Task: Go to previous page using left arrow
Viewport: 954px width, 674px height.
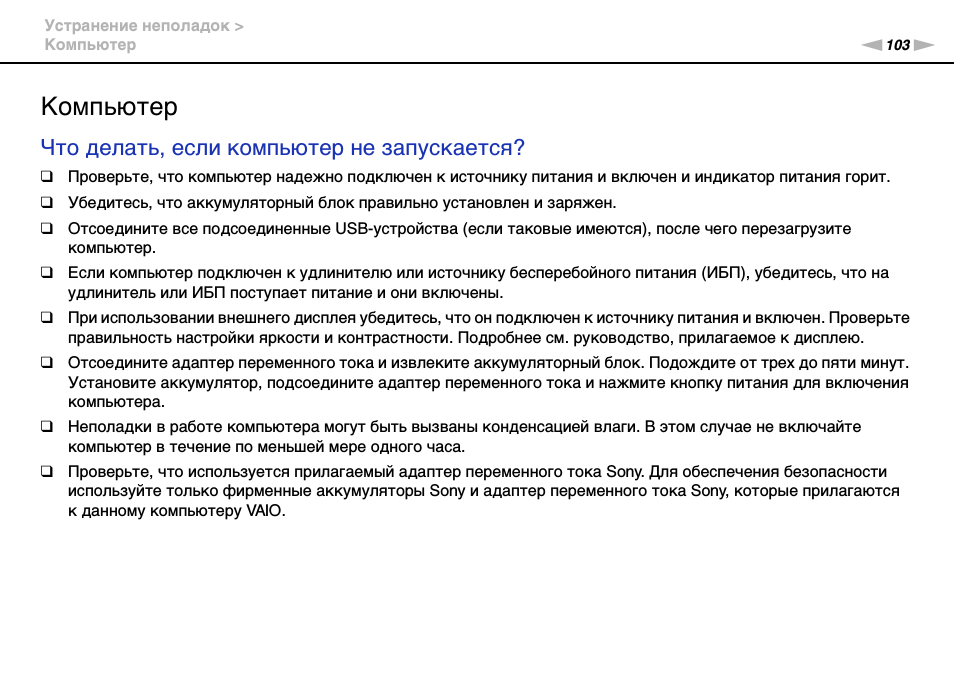Action: 872,45
